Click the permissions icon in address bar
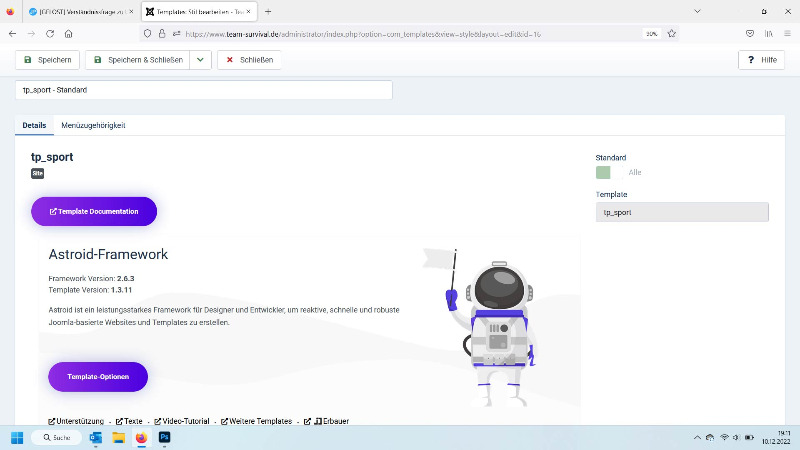Viewport: 800px width, 450px height. tap(177, 34)
